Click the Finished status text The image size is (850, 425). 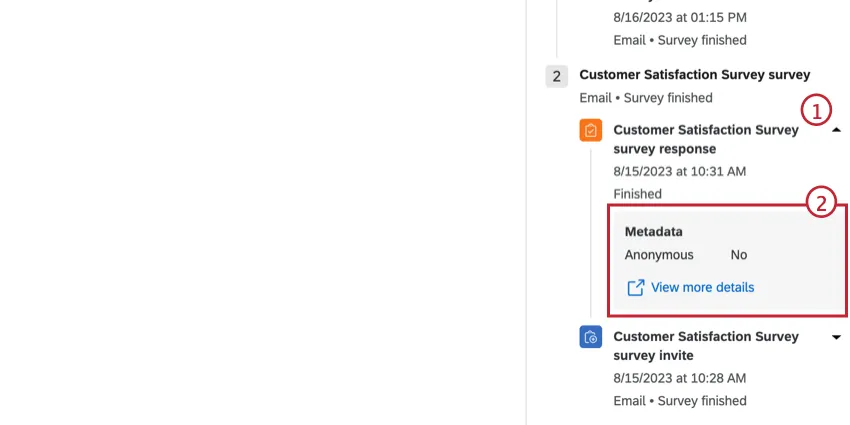[637, 194]
